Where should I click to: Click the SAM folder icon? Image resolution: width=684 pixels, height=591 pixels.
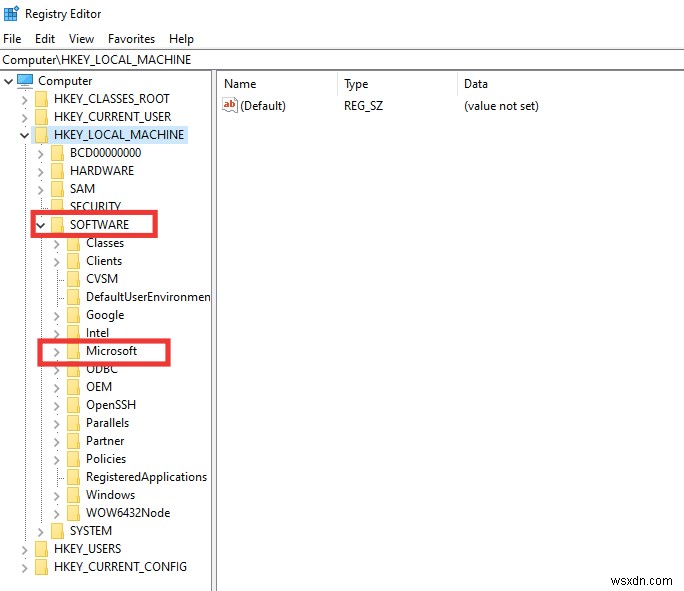point(58,189)
